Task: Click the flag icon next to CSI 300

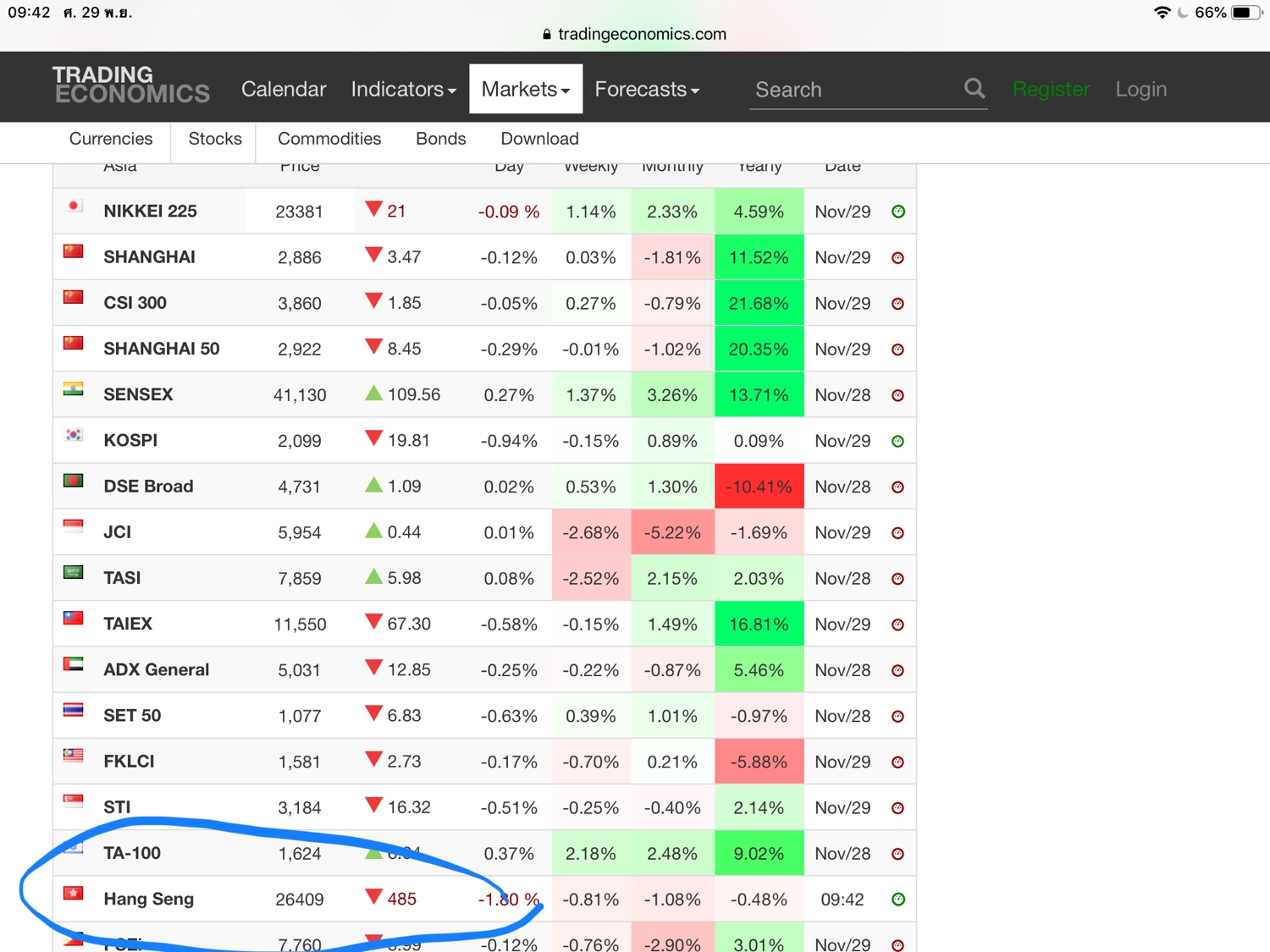Action: (x=74, y=296)
